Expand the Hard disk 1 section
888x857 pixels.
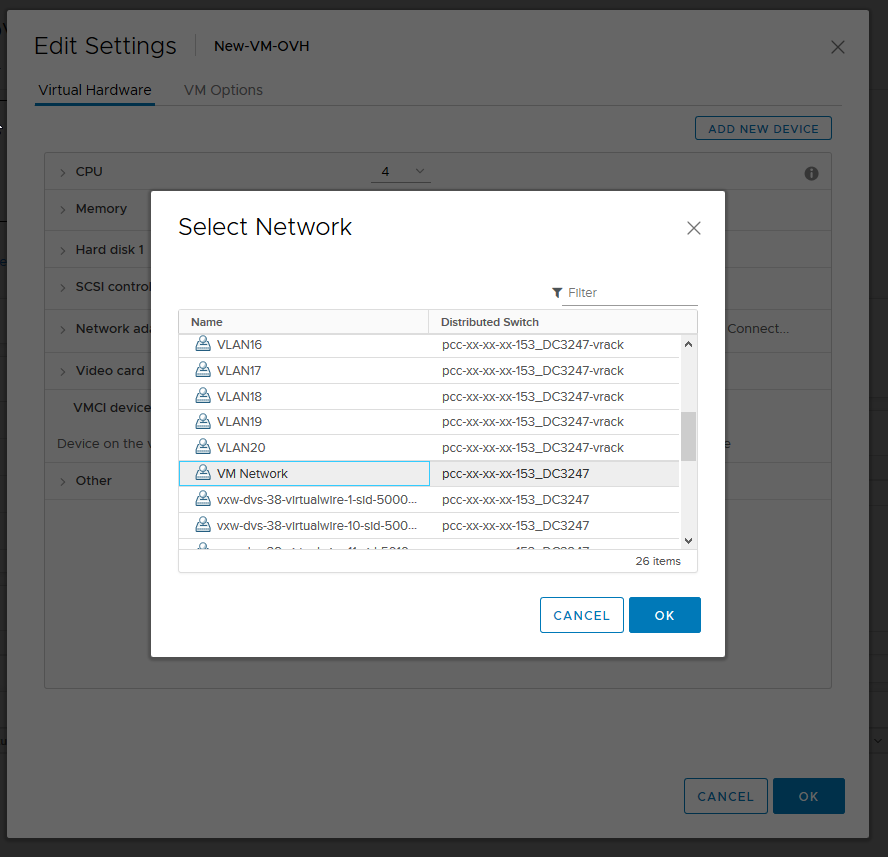point(62,249)
